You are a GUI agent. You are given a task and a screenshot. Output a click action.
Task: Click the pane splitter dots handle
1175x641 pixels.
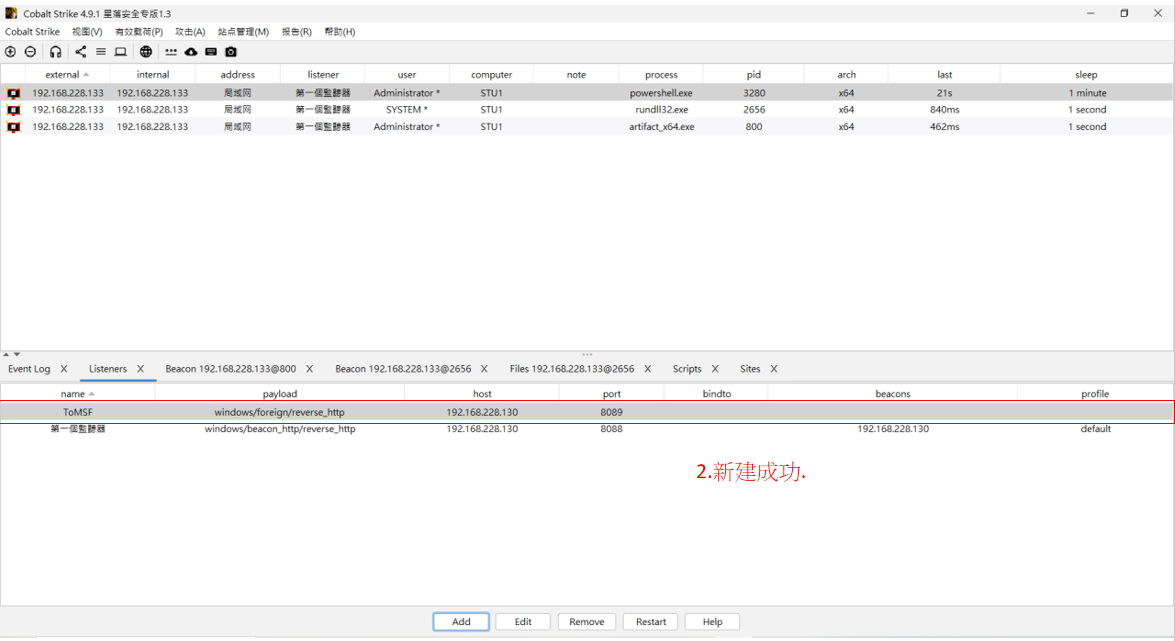coord(588,354)
